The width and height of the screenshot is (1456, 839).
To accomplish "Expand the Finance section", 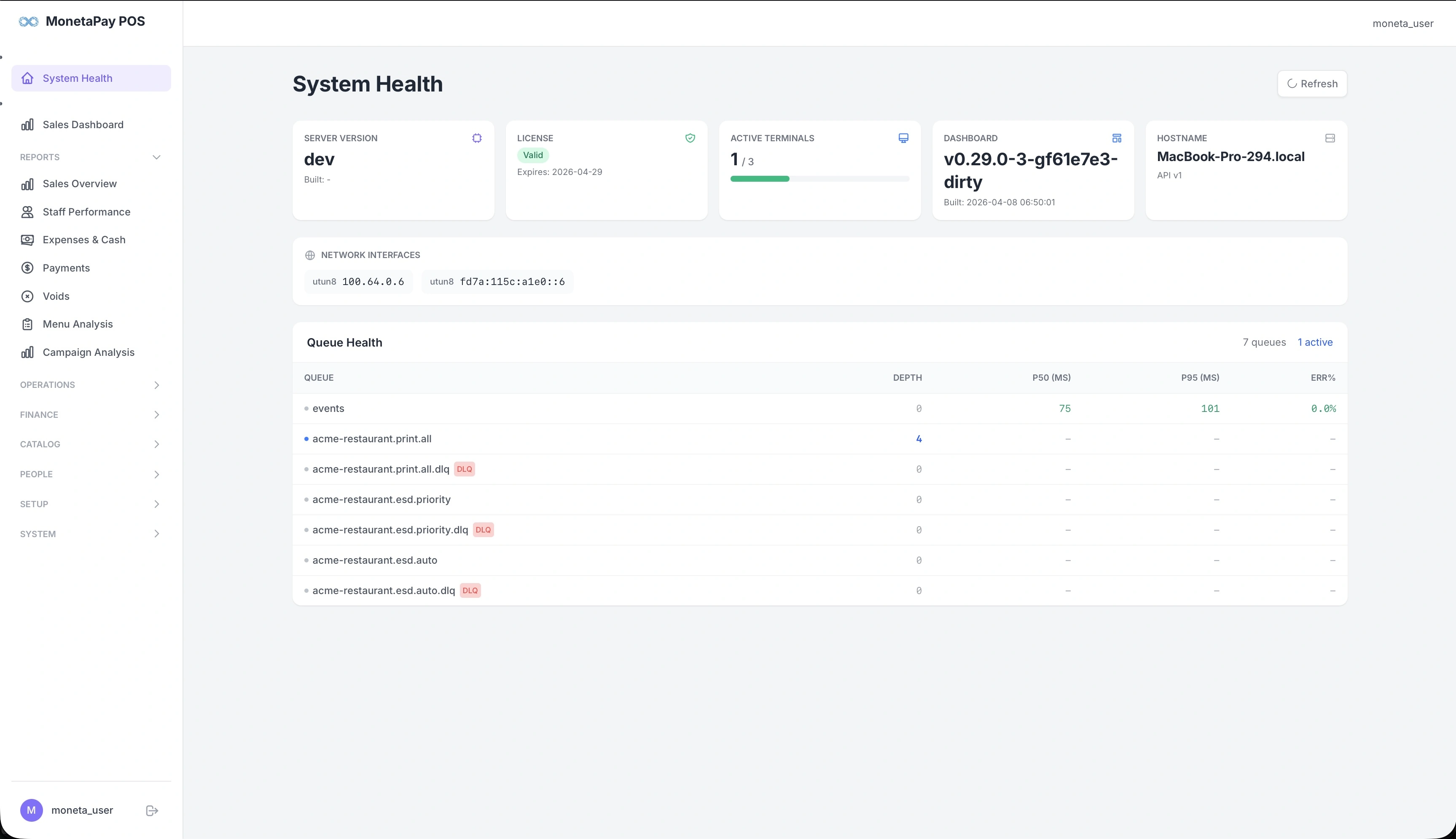I will [x=91, y=415].
